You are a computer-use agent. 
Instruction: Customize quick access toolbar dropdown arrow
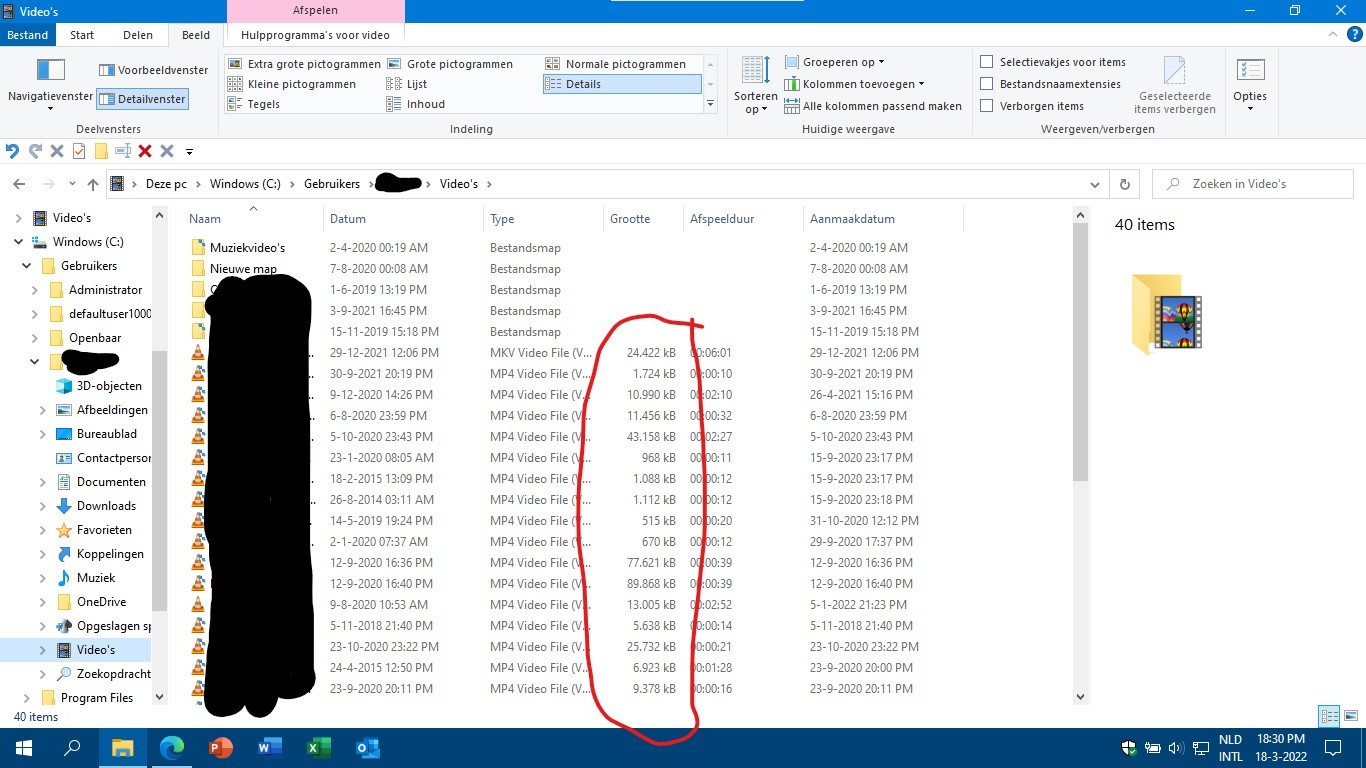(x=189, y=152)
